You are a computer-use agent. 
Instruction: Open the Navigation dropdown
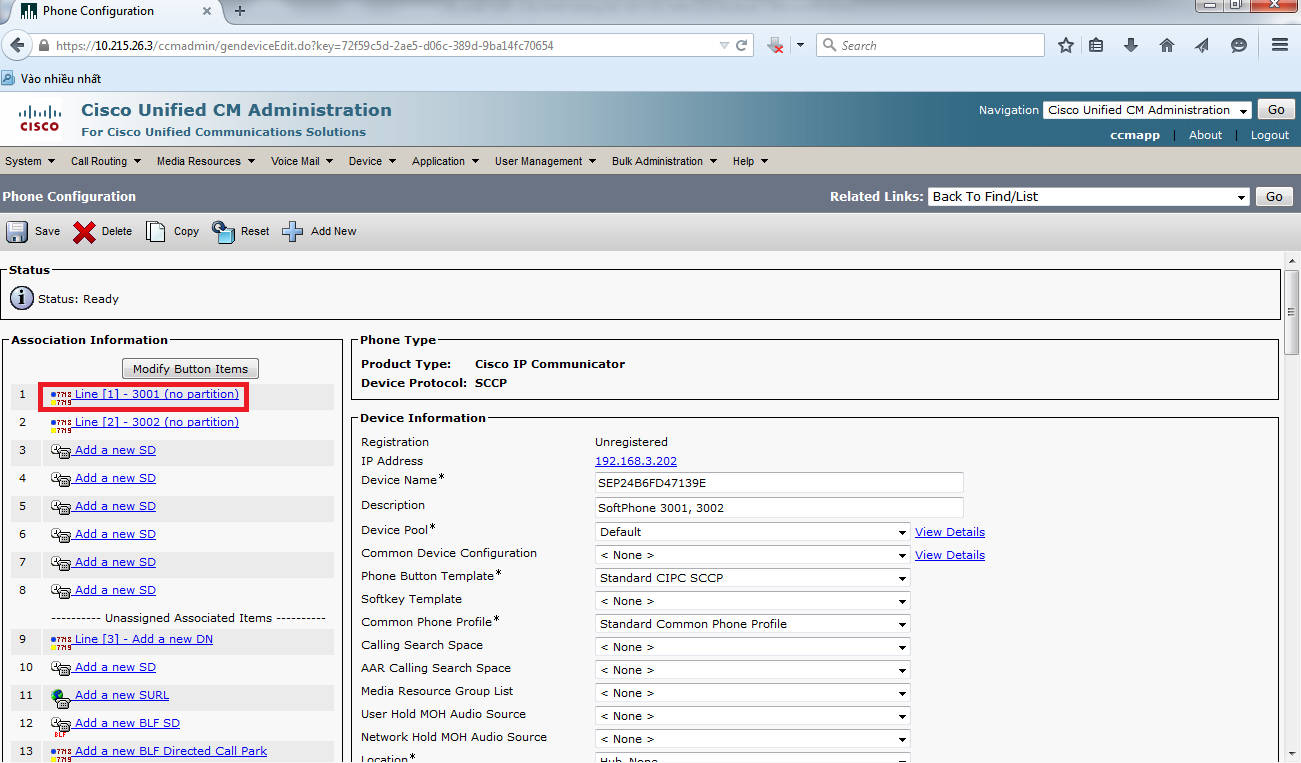point(1147,110)
